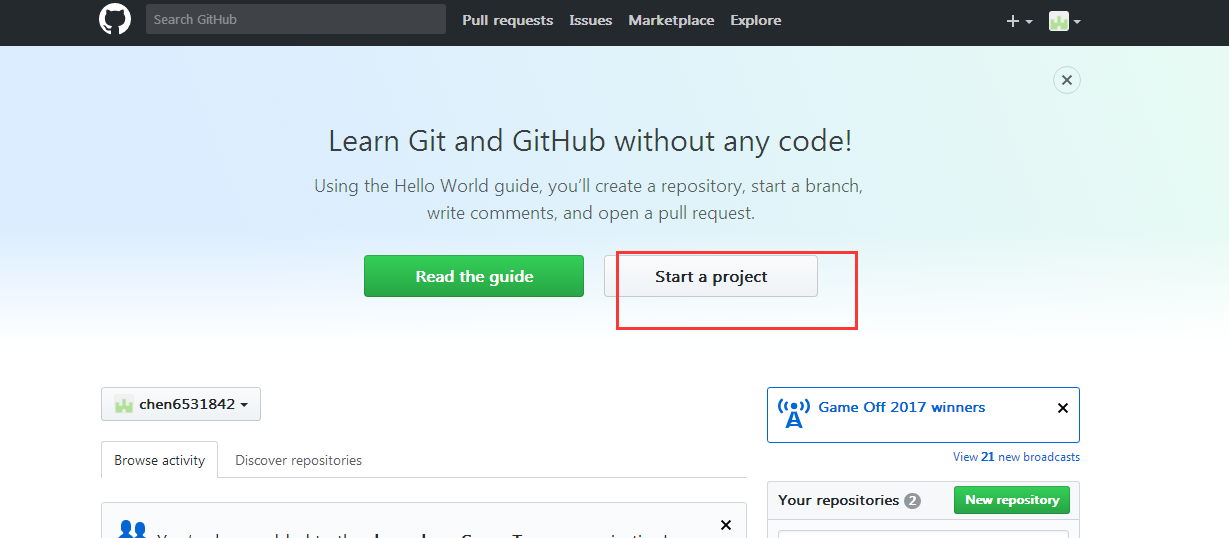Open Marketplace from the top navigation
1229x538 pixels.
pos(671,20)
